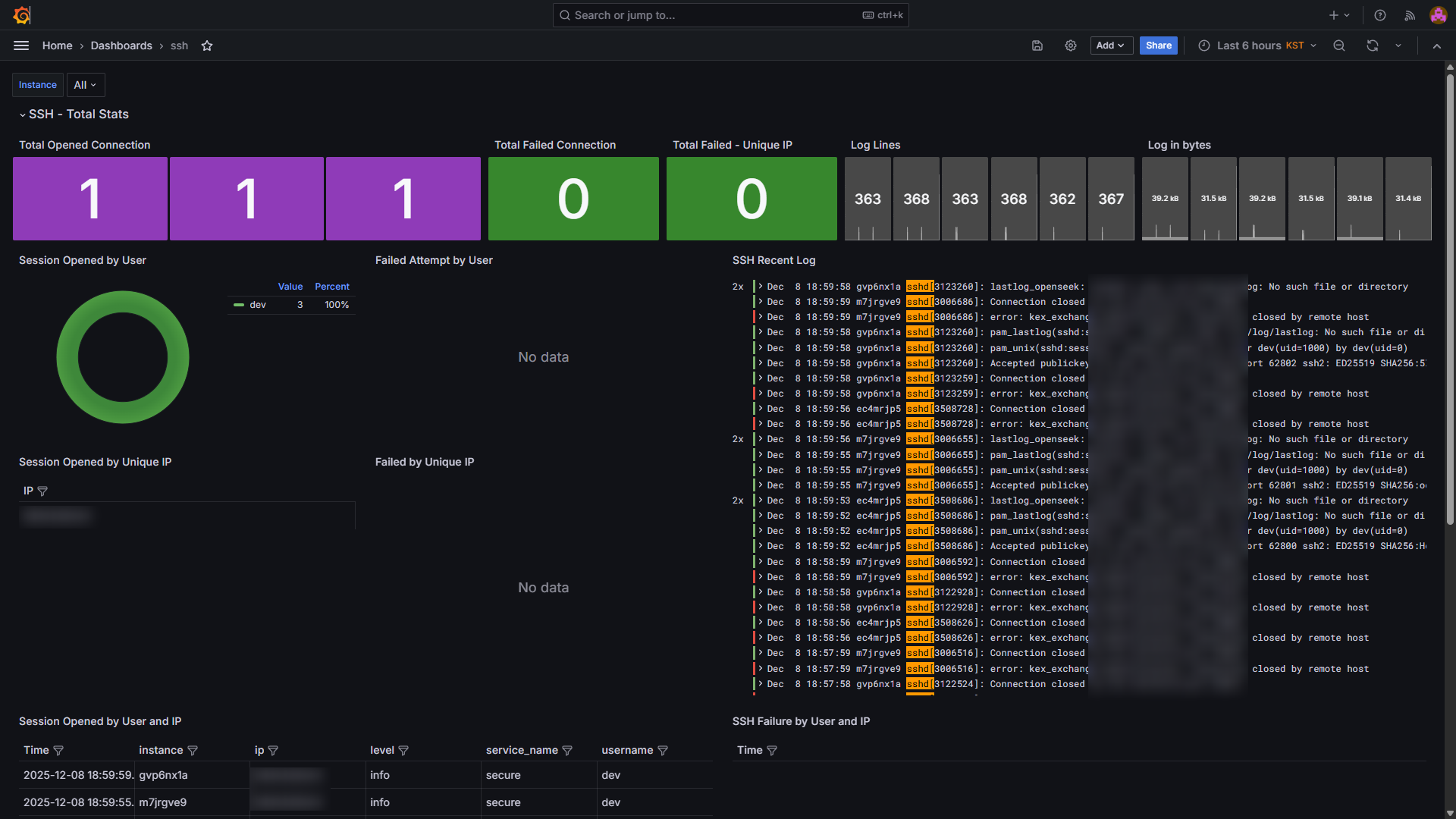Filter the username column

pyautogui.click(x=663, y=751)
